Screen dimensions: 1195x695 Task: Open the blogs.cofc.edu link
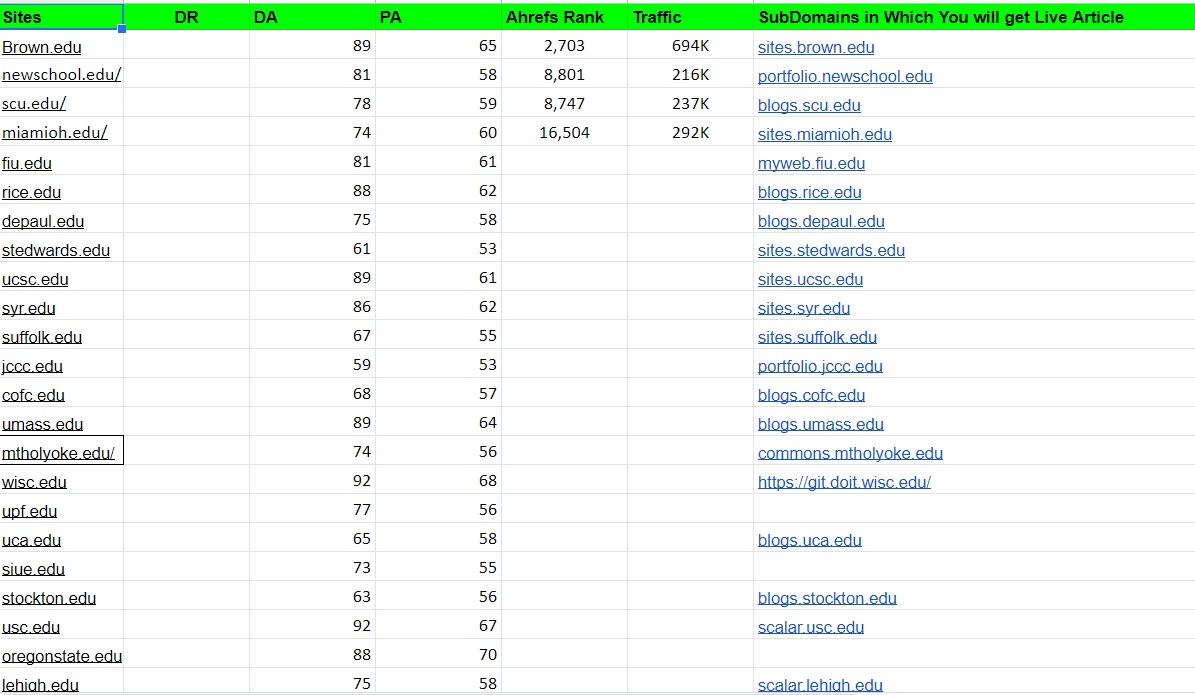coord(811,395)
